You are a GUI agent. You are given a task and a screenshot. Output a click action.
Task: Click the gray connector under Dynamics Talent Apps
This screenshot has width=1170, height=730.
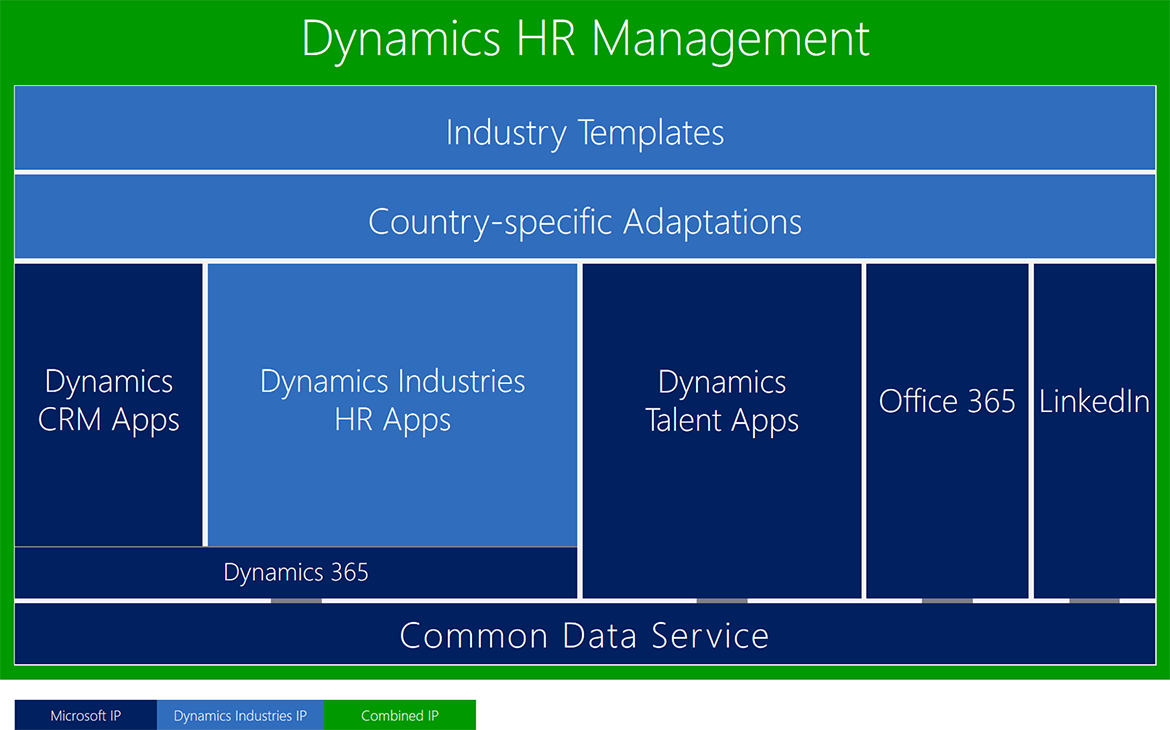point(721,601)
